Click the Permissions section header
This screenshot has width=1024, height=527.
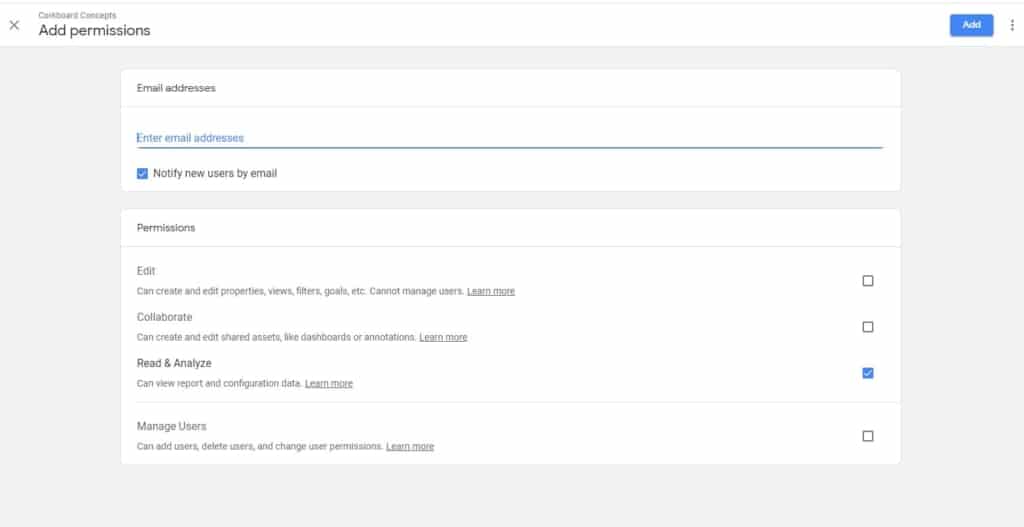(x=166, y=227)
